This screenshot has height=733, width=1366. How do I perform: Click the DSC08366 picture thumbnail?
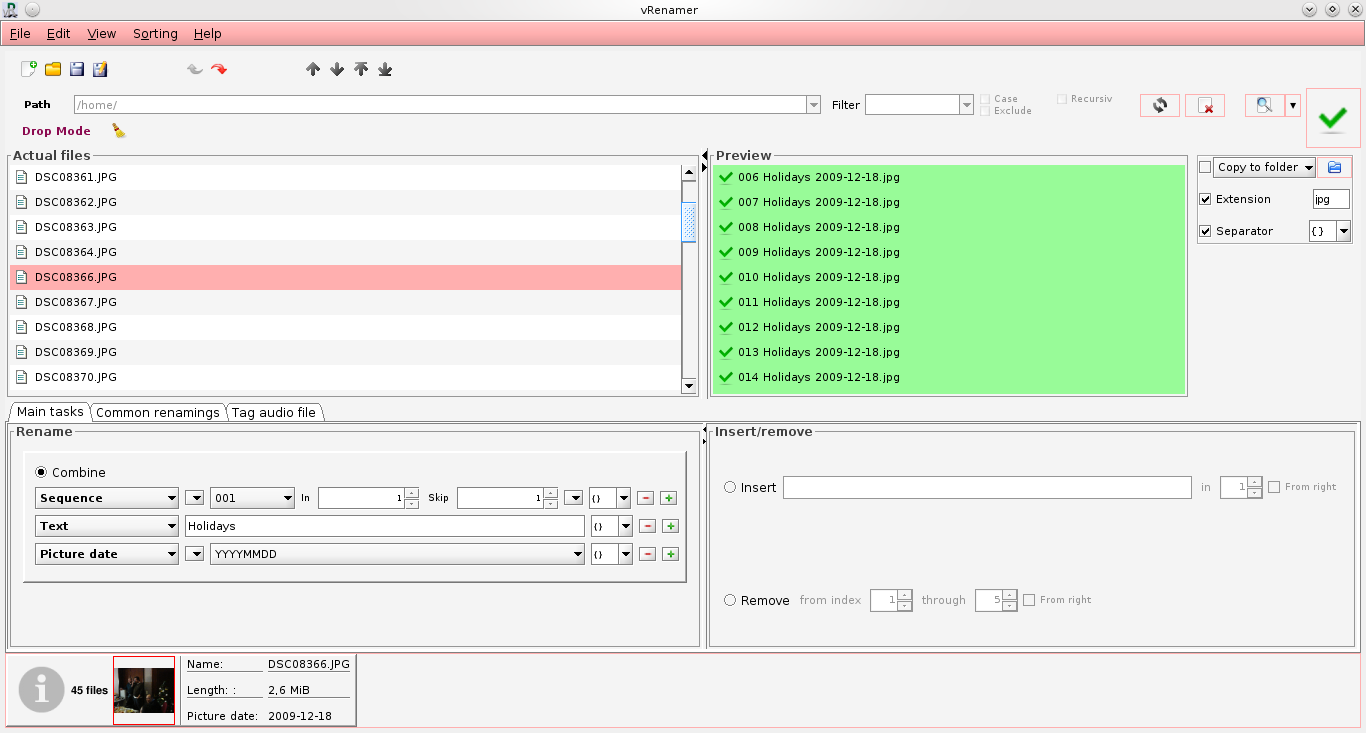[144, 690]
